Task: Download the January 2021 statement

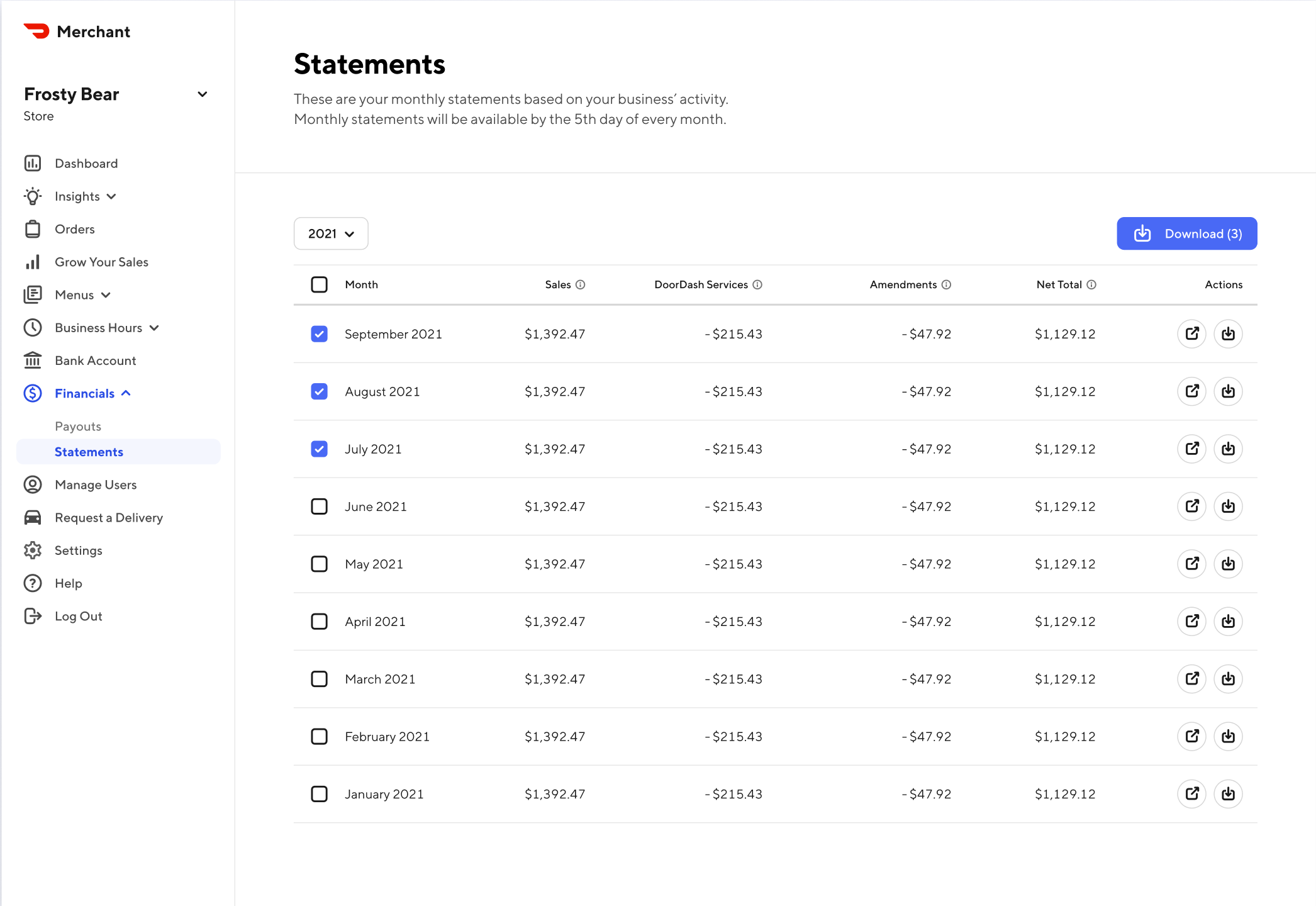Action: click(x=1228, y=794)
